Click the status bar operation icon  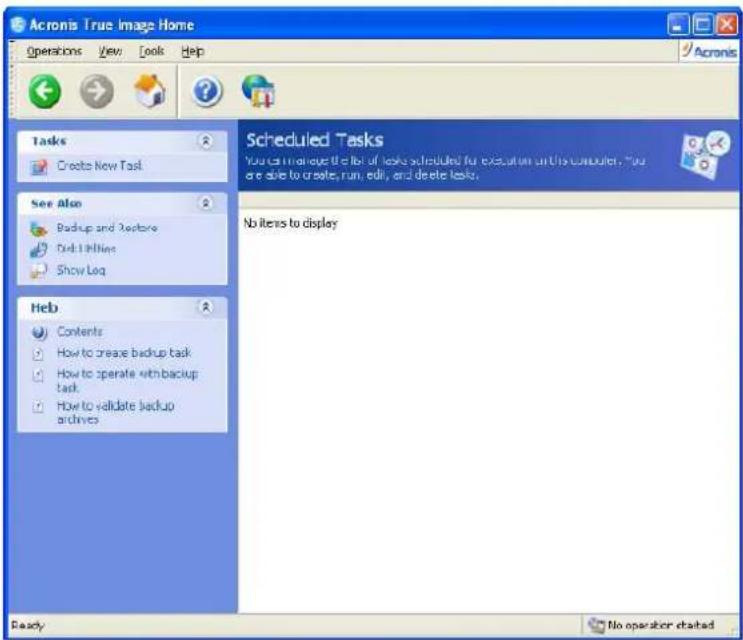pyautogui.click(x=597, y=625)
